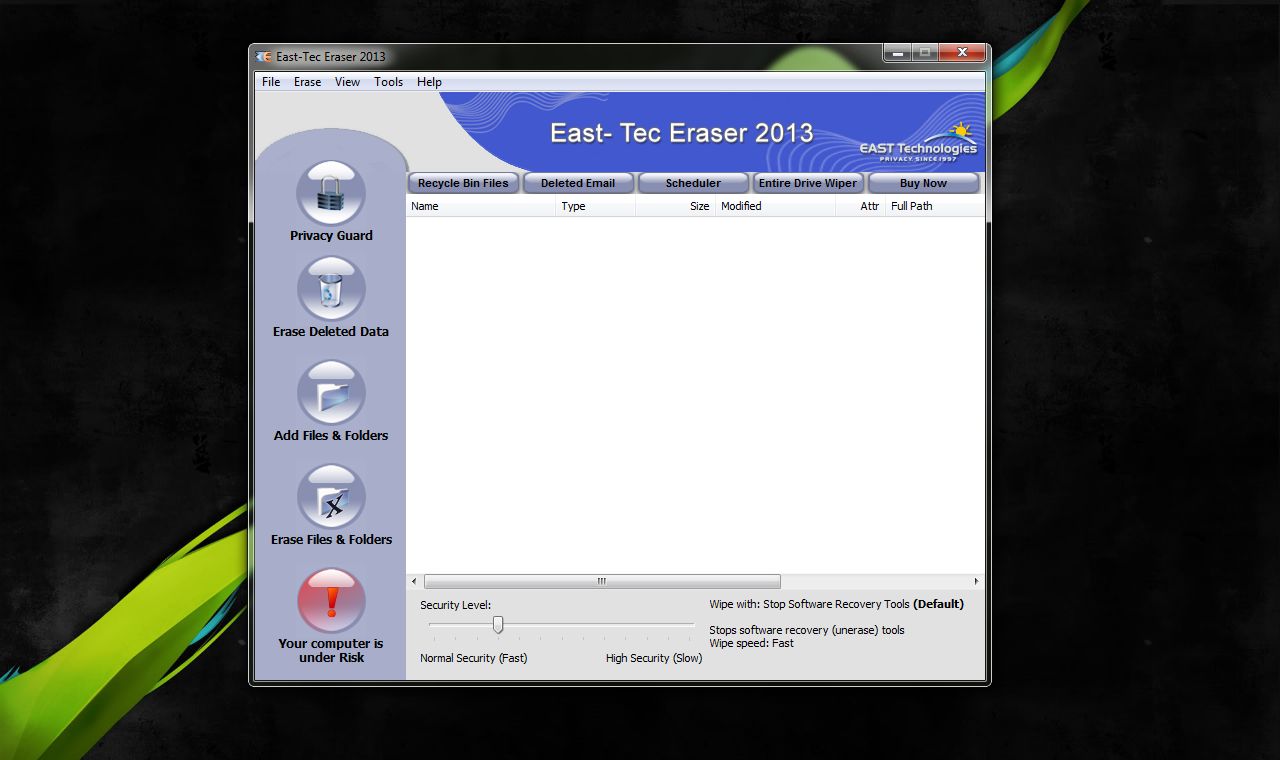
Task: Sort the list by Size column header
Action: coord(676,206)
